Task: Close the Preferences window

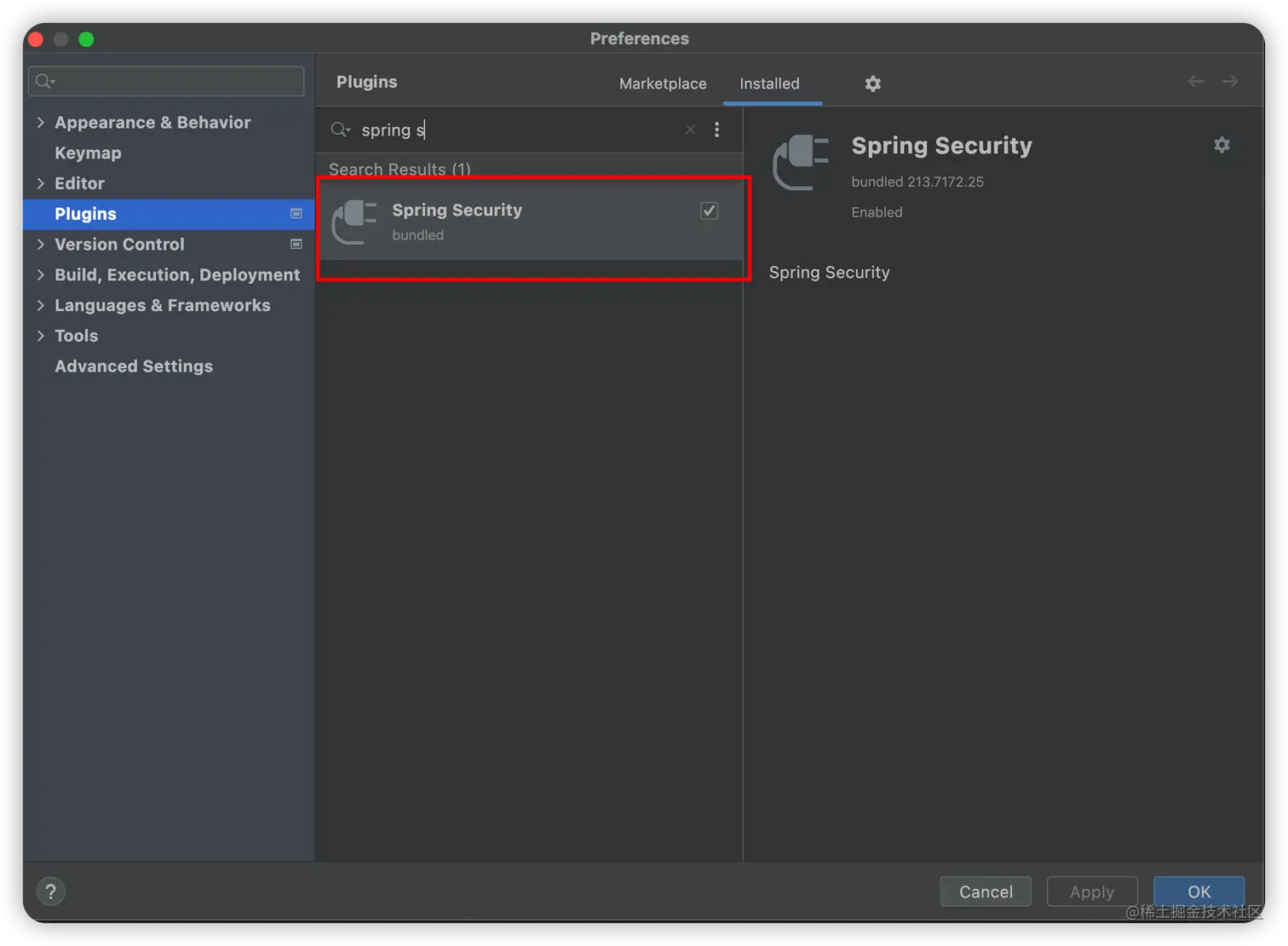Action: [x=36, y=39]
